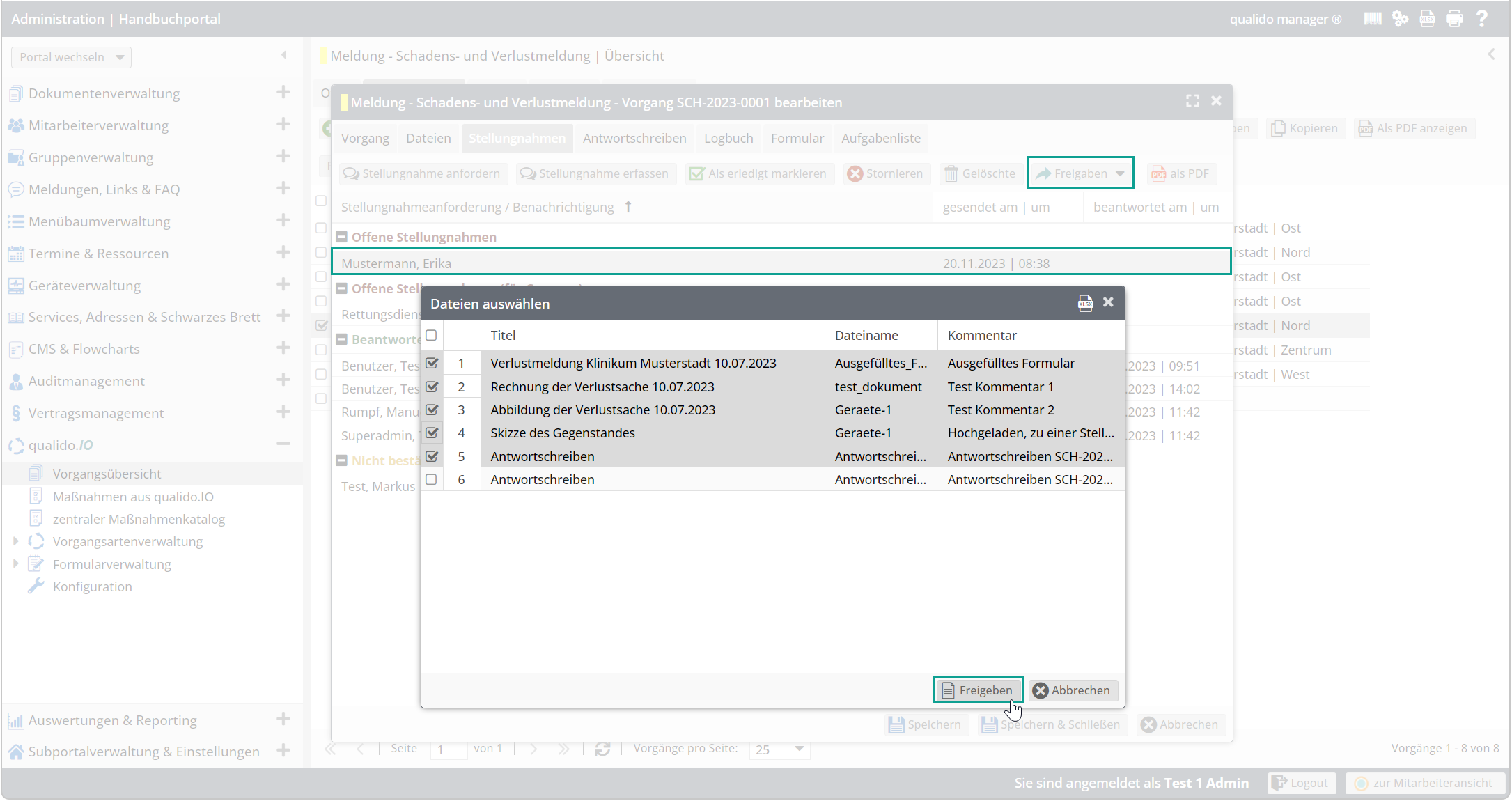The width and height of the screenshot is (1512, 801).
Task: Toggle fullscreen of the Vorgang edit window
Action: (1192, 102)
